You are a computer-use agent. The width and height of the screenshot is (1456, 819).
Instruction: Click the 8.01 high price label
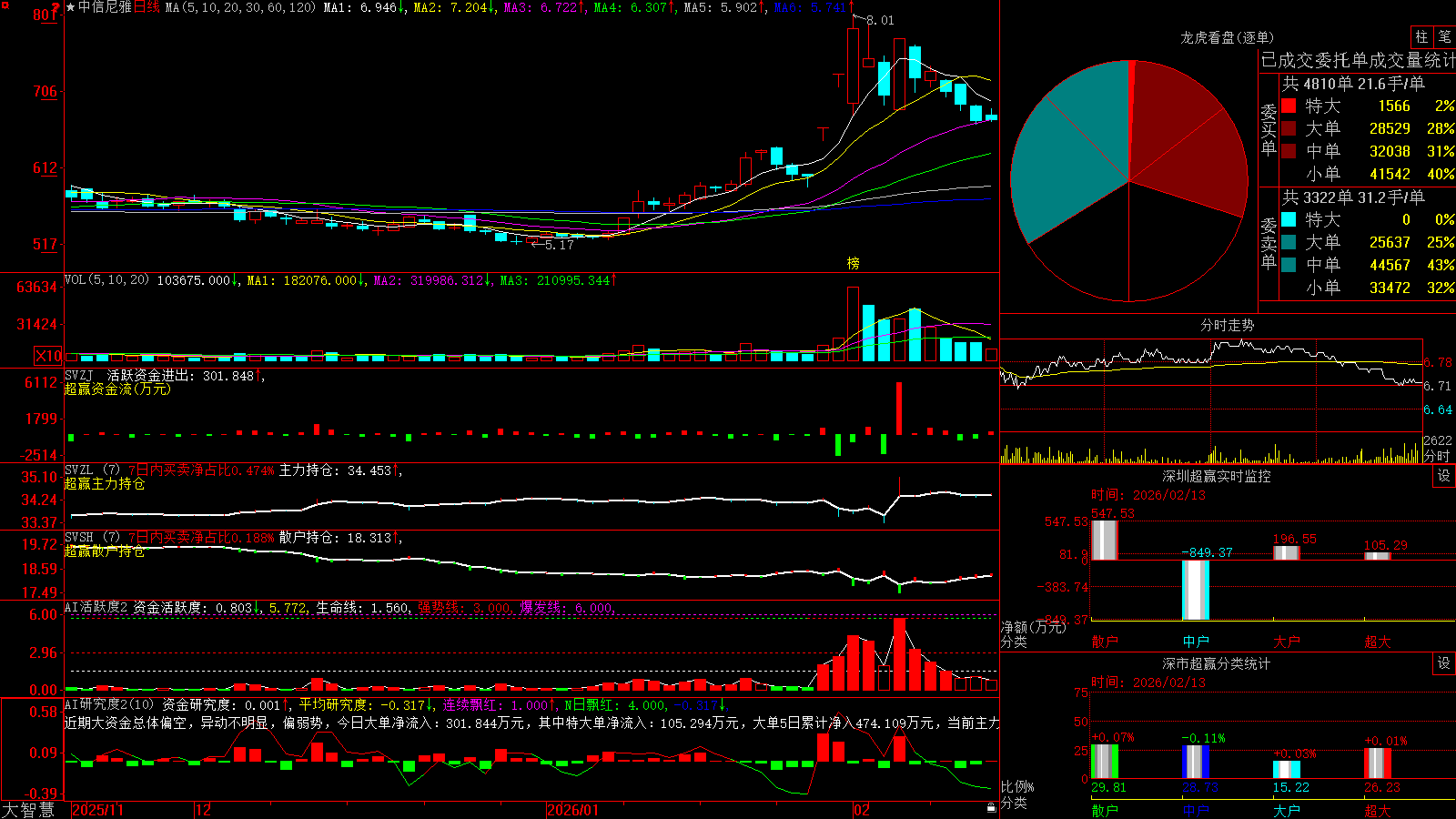880,20
